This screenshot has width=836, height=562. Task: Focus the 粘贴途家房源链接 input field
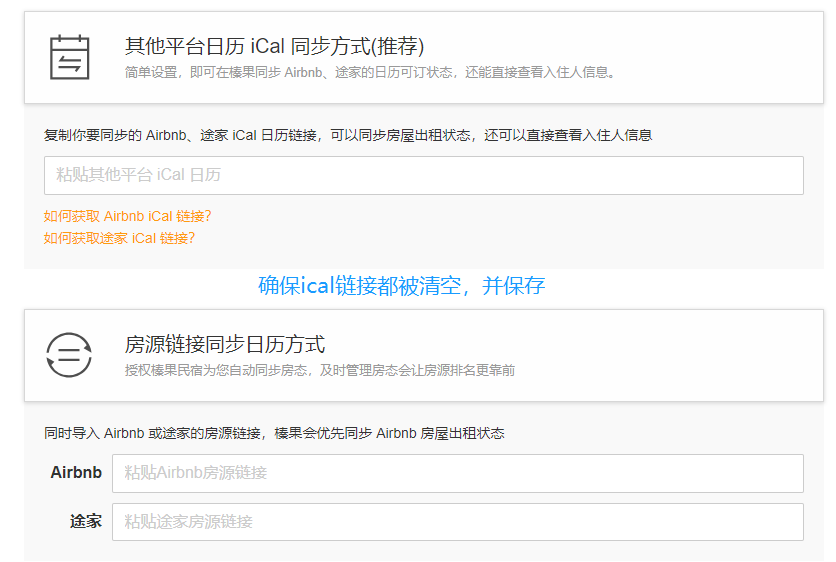[x=457, y=522]
